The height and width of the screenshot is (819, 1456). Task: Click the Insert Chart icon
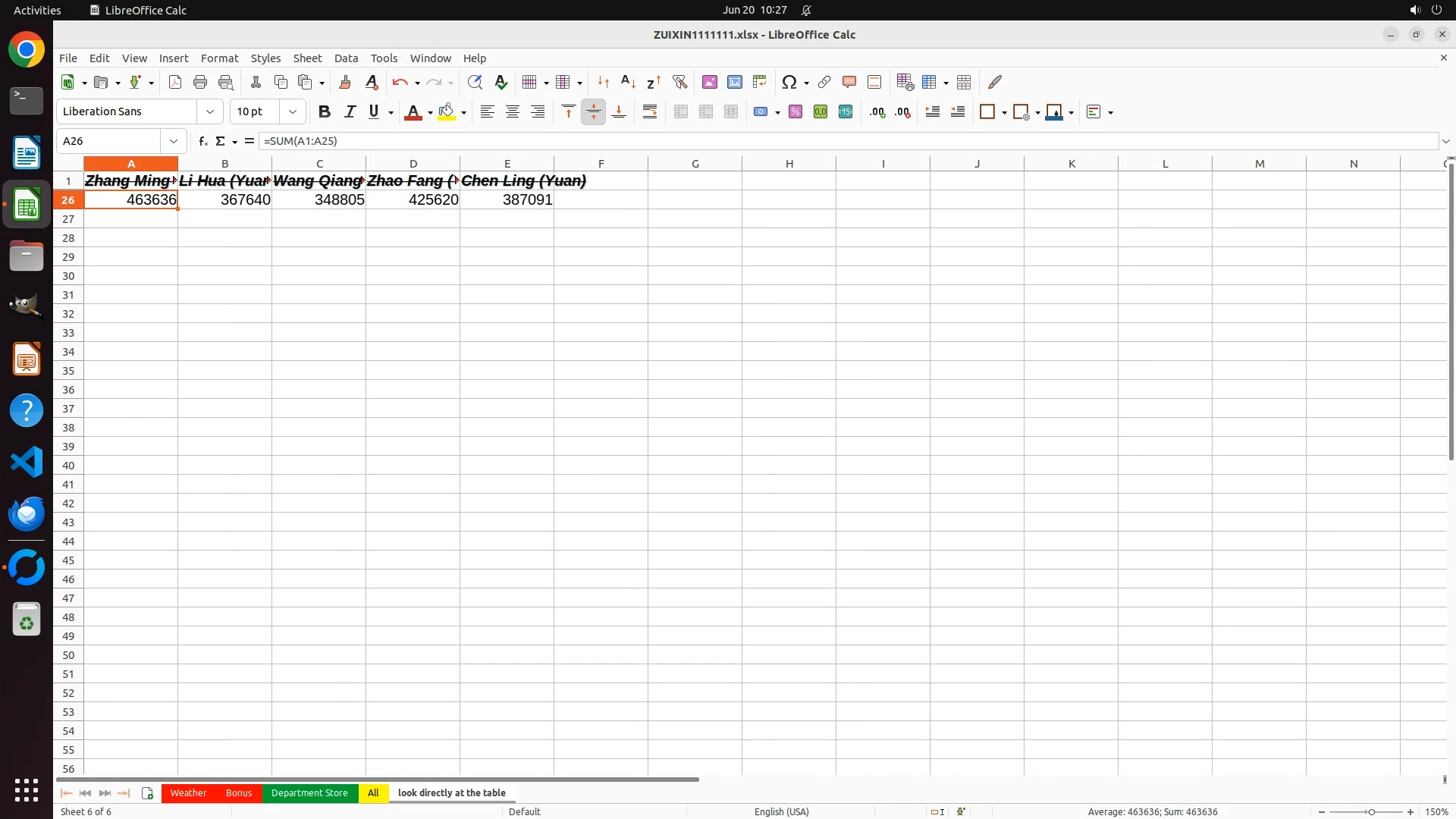734,82
